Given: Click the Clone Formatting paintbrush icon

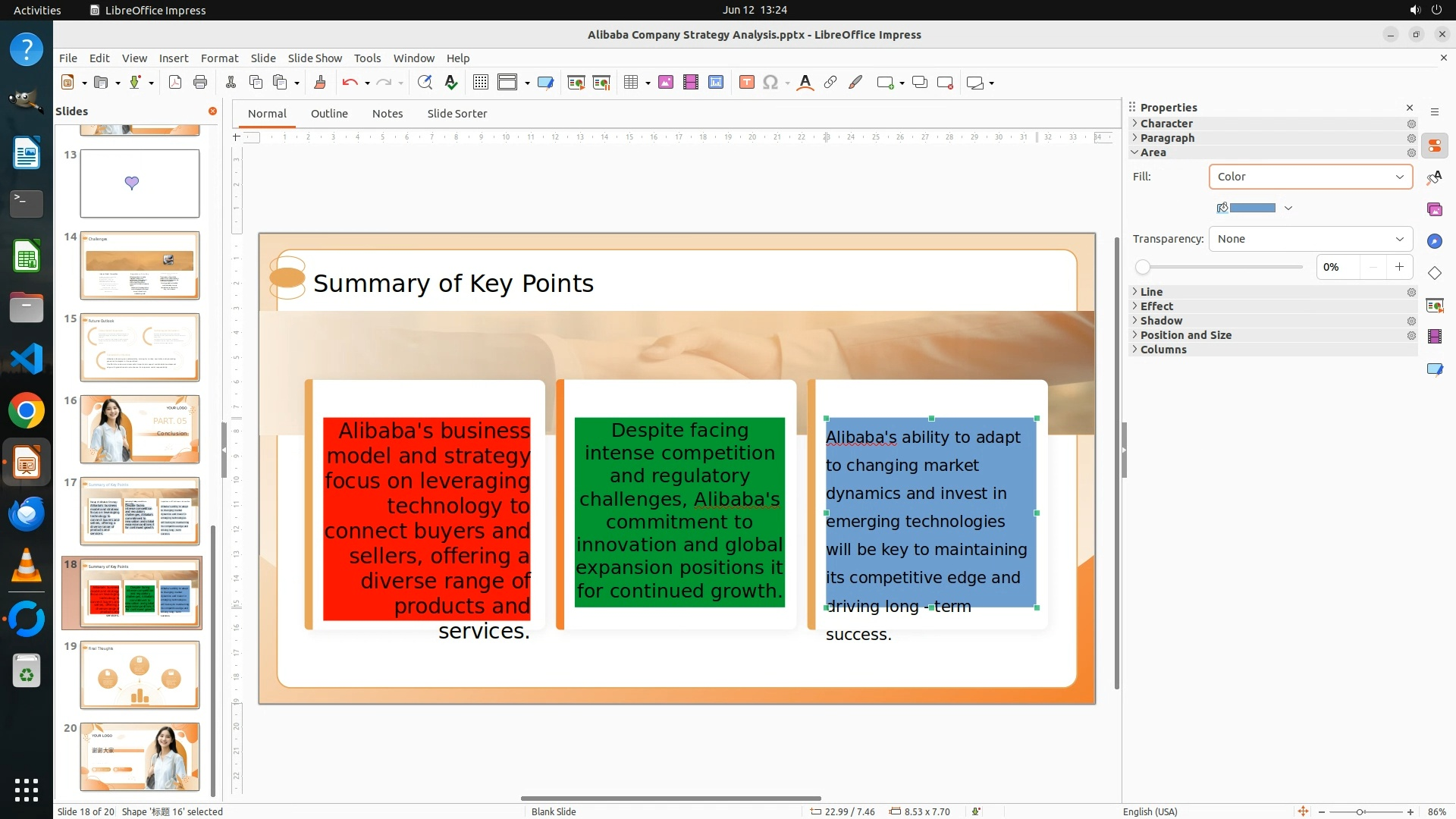Looking at the screenshot, I should point(319,83).
